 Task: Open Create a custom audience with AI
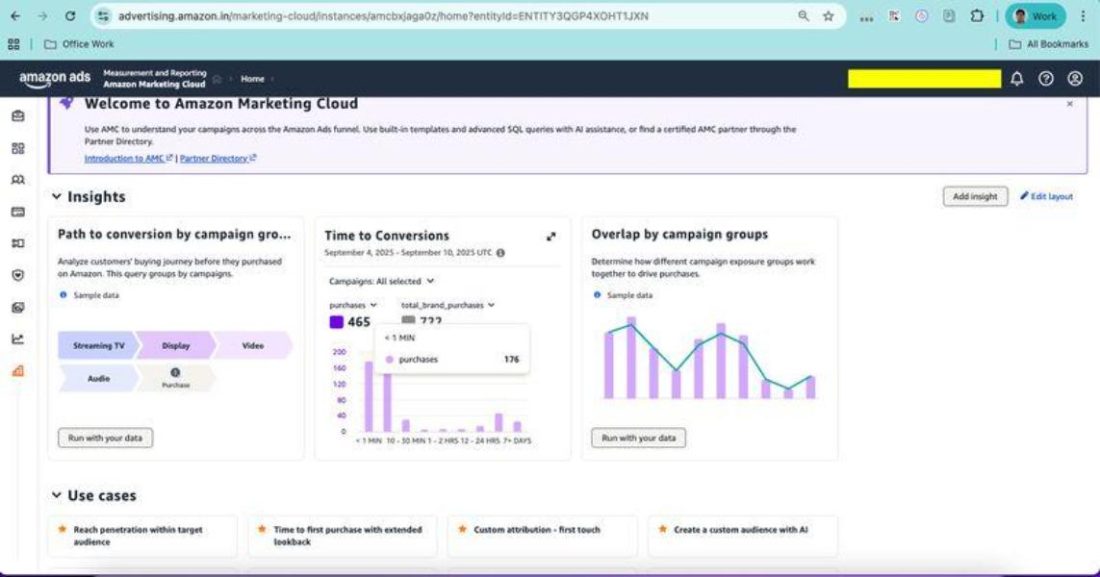pyautogui.click(x=743, y=536)
